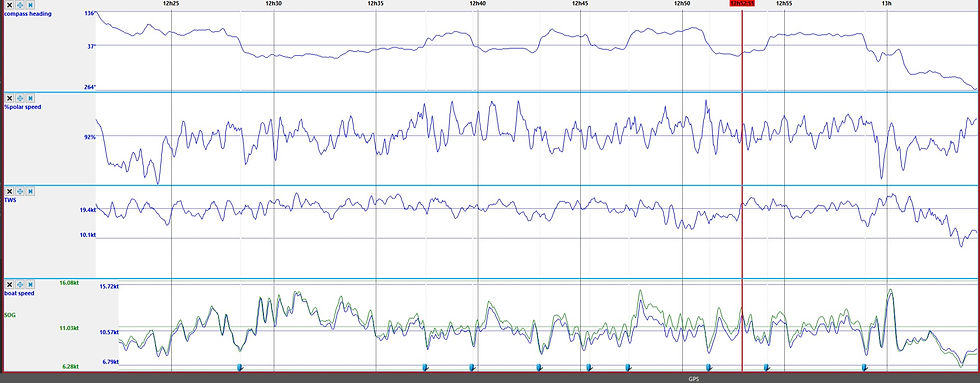Click the green 6.28kt SOG scale value
Screen dimensions: 980x383
click(70, 366)
